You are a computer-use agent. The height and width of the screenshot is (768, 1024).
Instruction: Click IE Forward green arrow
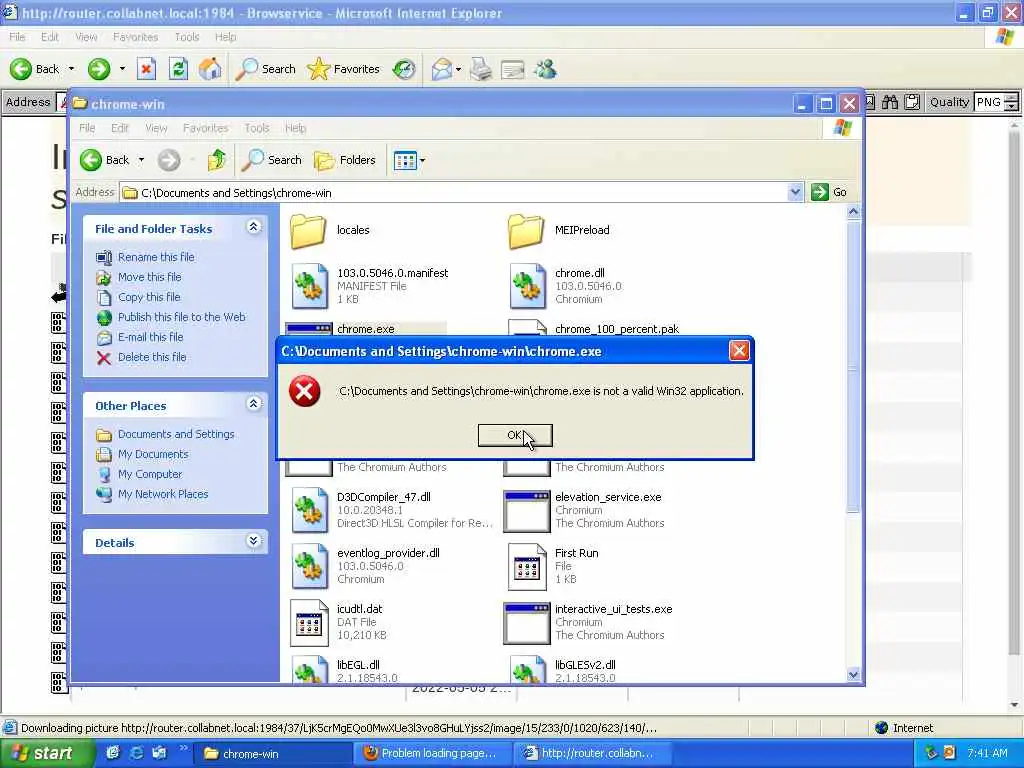[x=99, y=69]
